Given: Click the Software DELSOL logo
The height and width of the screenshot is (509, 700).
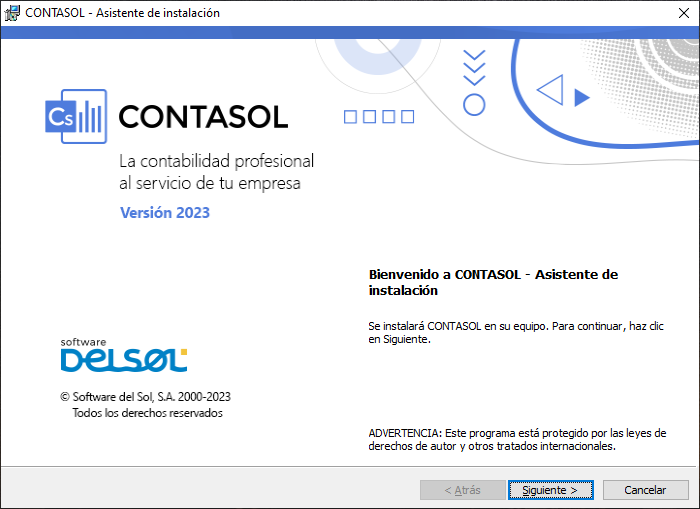Looking at the screenshot, I should pos(124,355).
